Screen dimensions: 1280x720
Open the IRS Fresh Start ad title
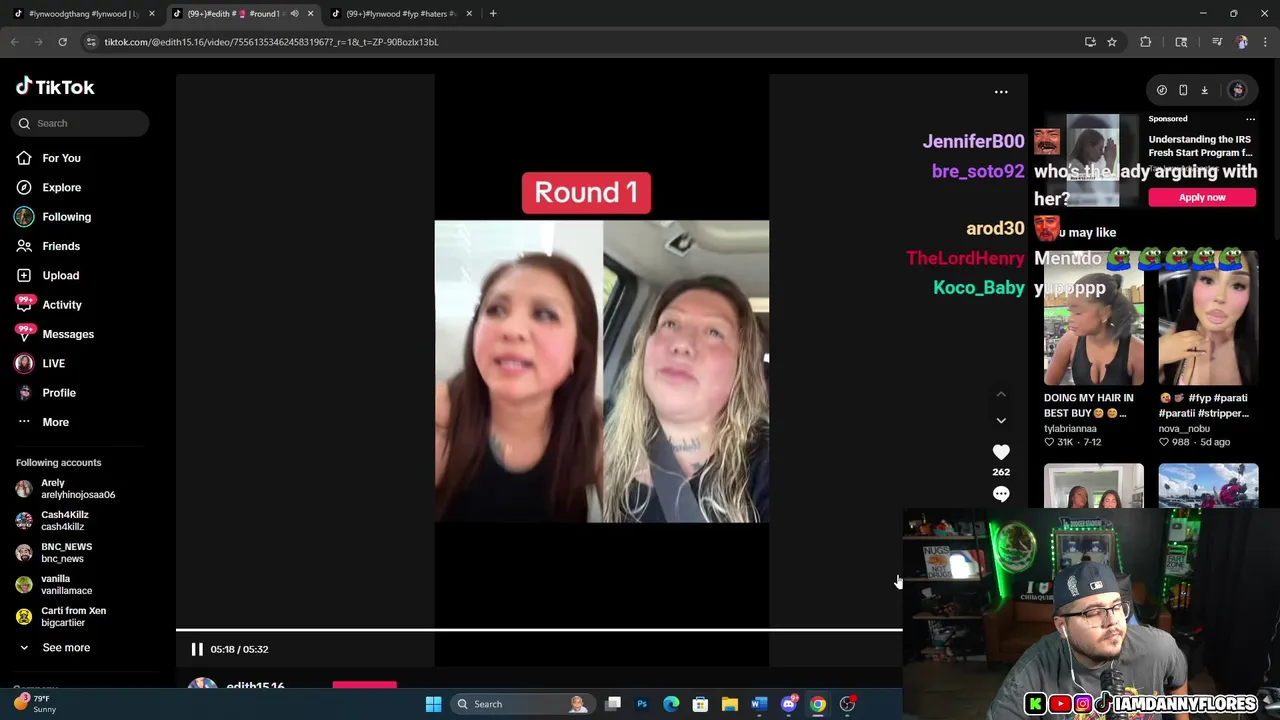pos(1200,146)
